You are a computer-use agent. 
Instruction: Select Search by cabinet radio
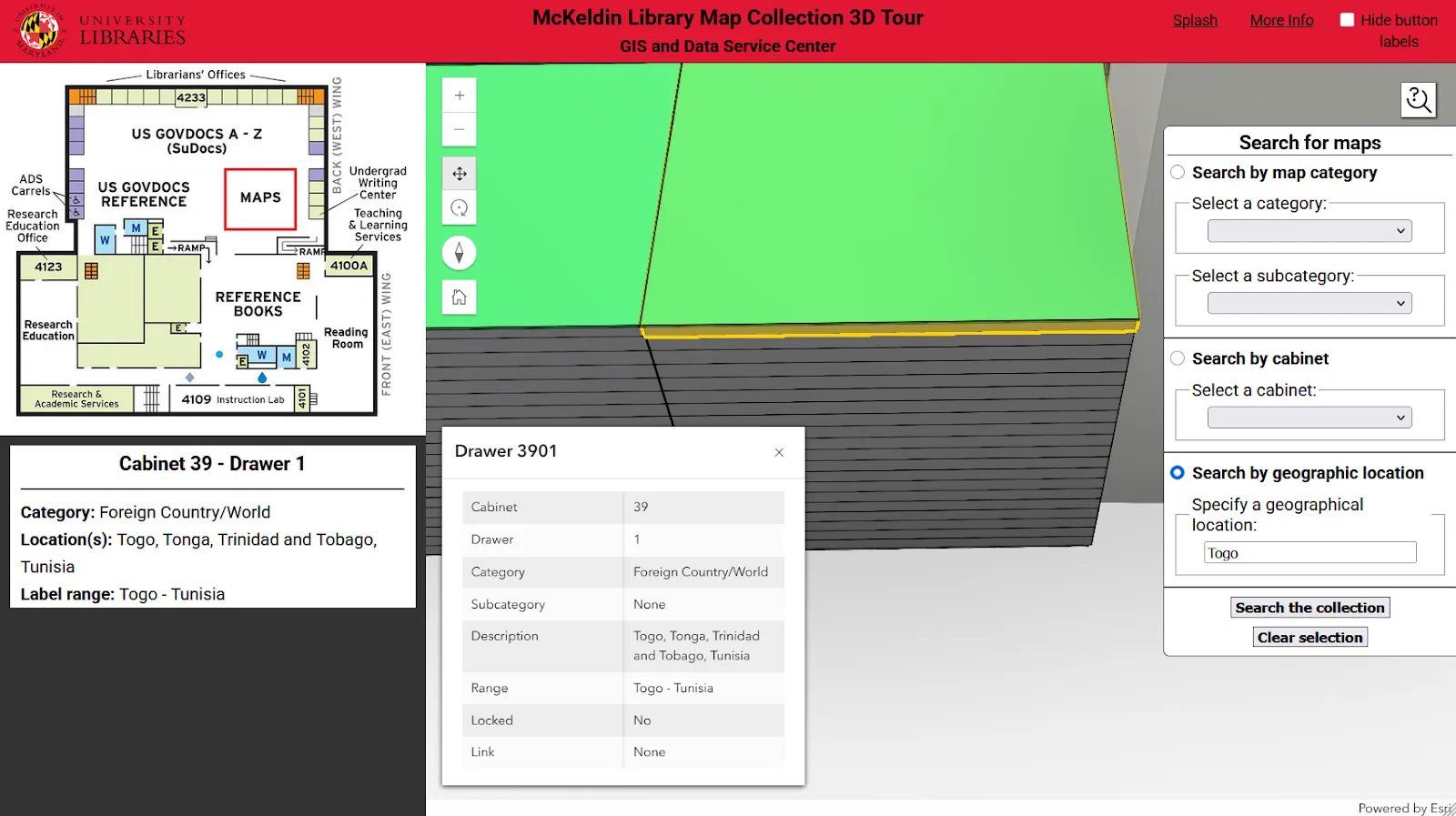(x=1178, y=358)
